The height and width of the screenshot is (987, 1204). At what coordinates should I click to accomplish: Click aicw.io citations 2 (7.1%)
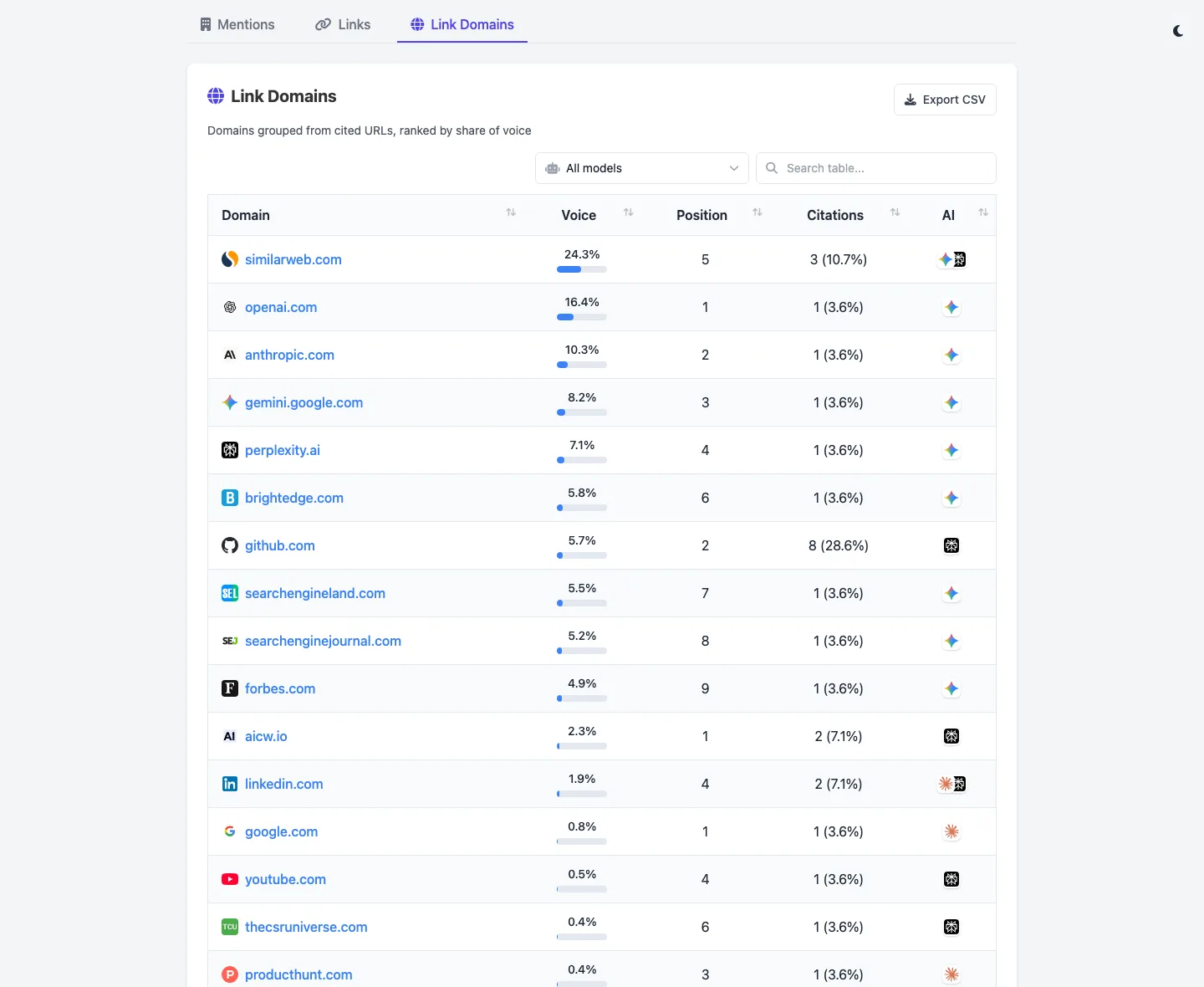point(839,736)
